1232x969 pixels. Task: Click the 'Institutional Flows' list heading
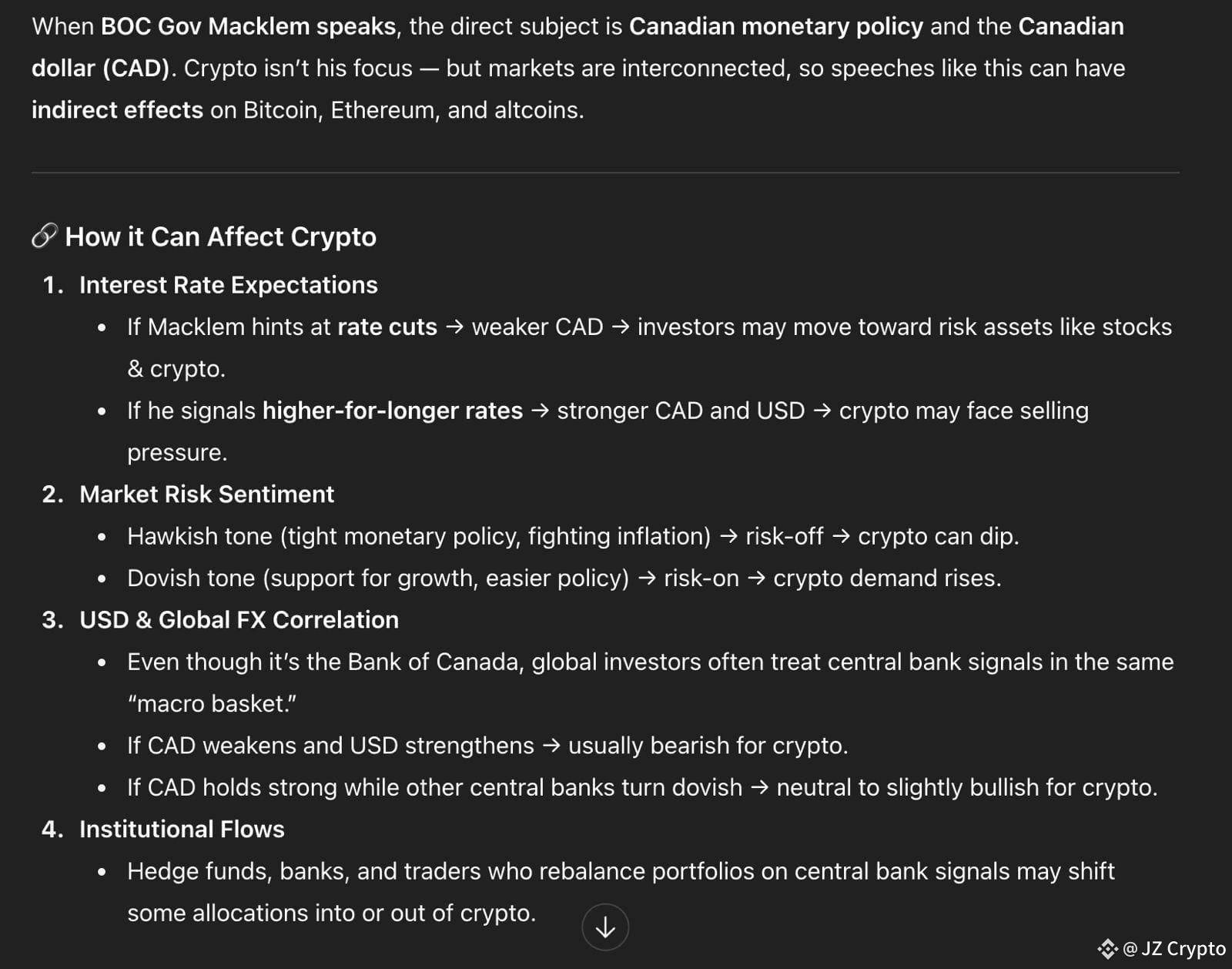pyautogui.click(x=182, y=829)
